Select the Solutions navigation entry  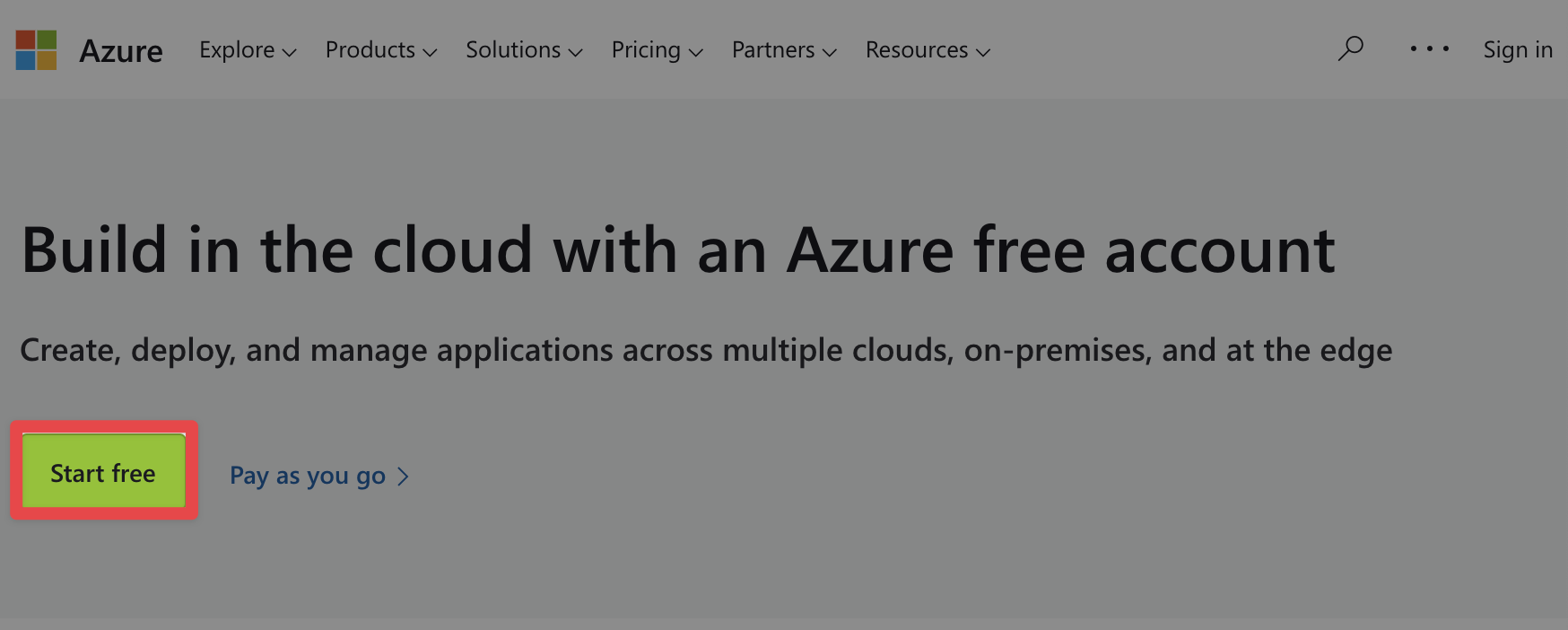511,50
